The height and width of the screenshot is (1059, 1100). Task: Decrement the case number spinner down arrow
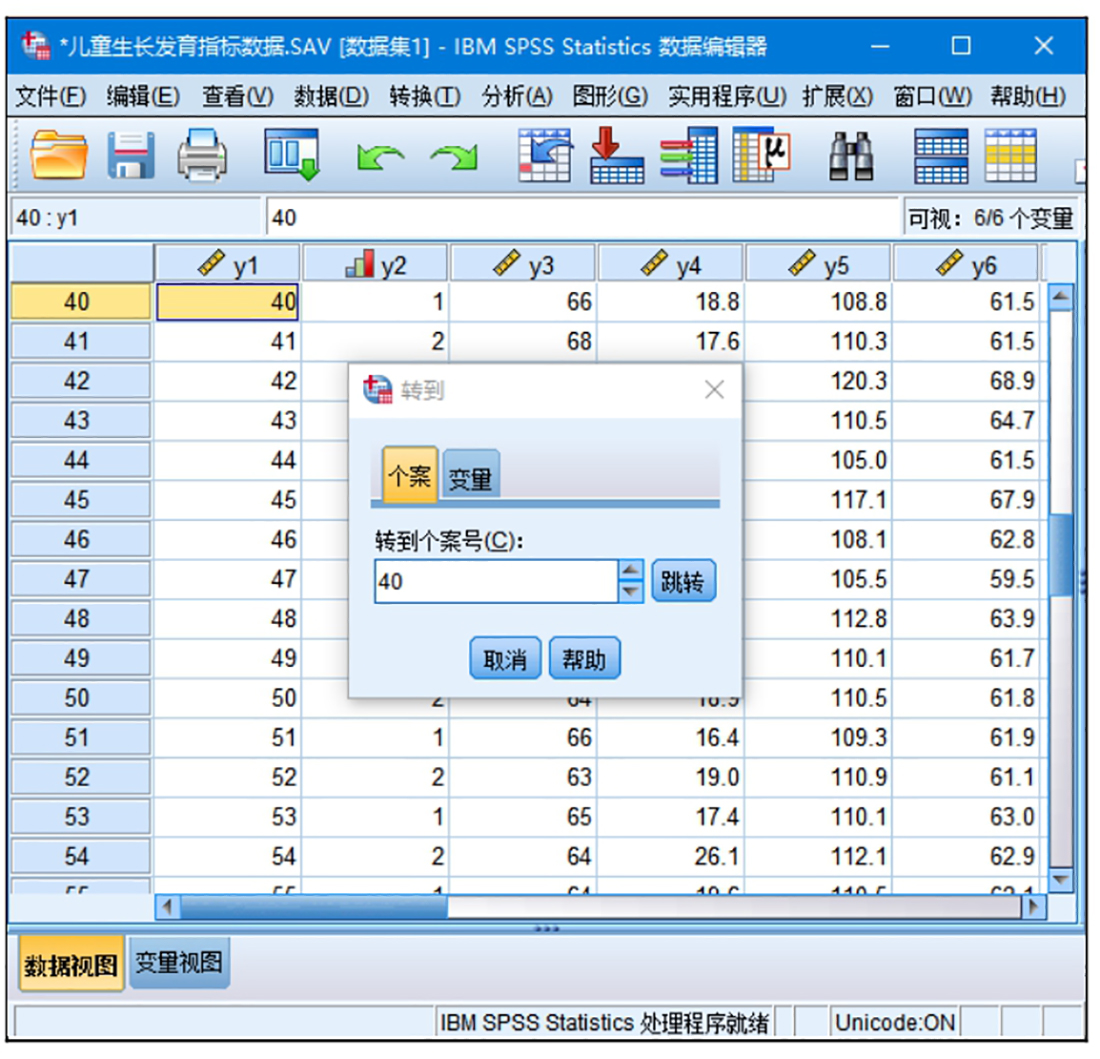pyautogui.click(x=630, y=591)
